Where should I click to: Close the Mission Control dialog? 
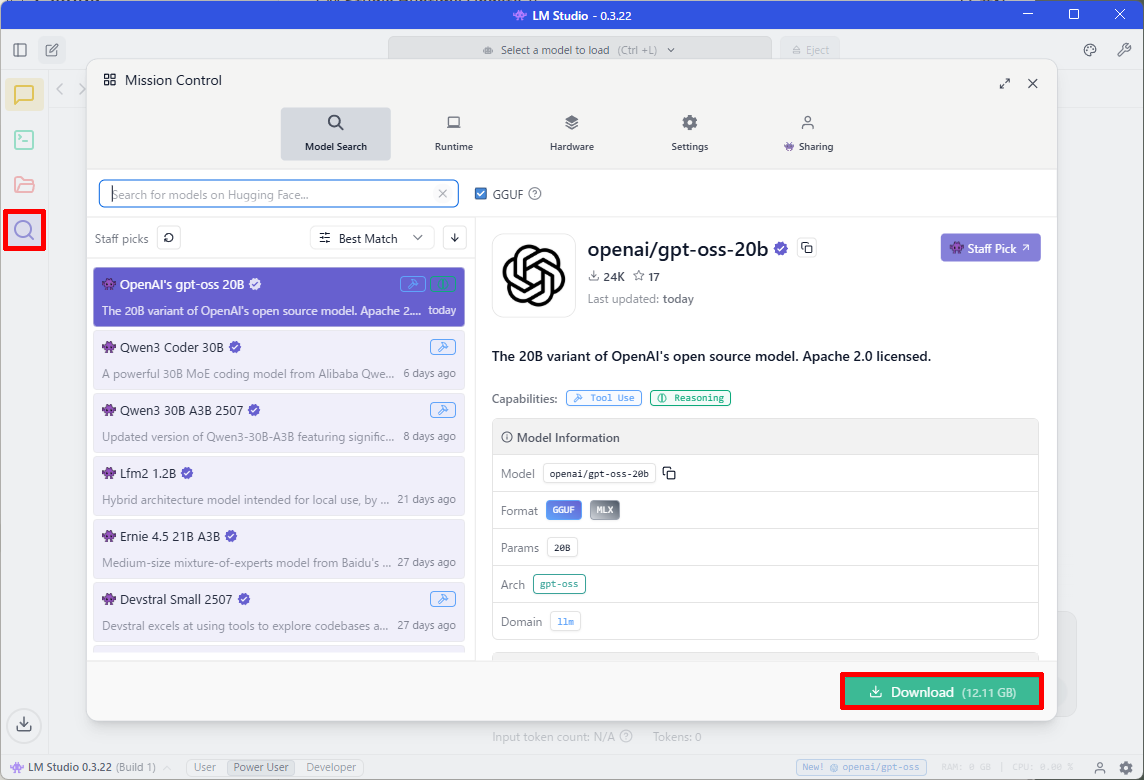[x=1032, y=83]
